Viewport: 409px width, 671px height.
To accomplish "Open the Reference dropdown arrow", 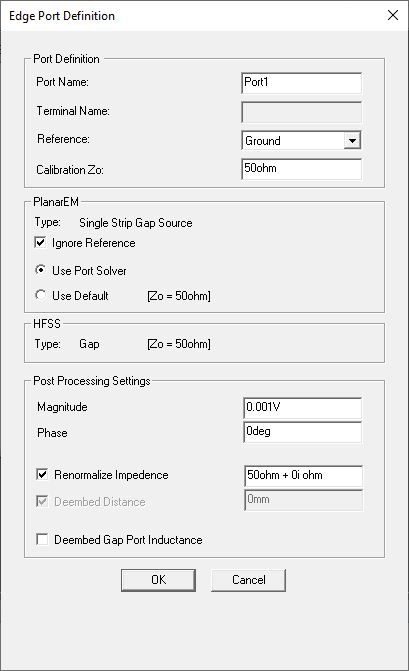I will [x=352, y=141].
